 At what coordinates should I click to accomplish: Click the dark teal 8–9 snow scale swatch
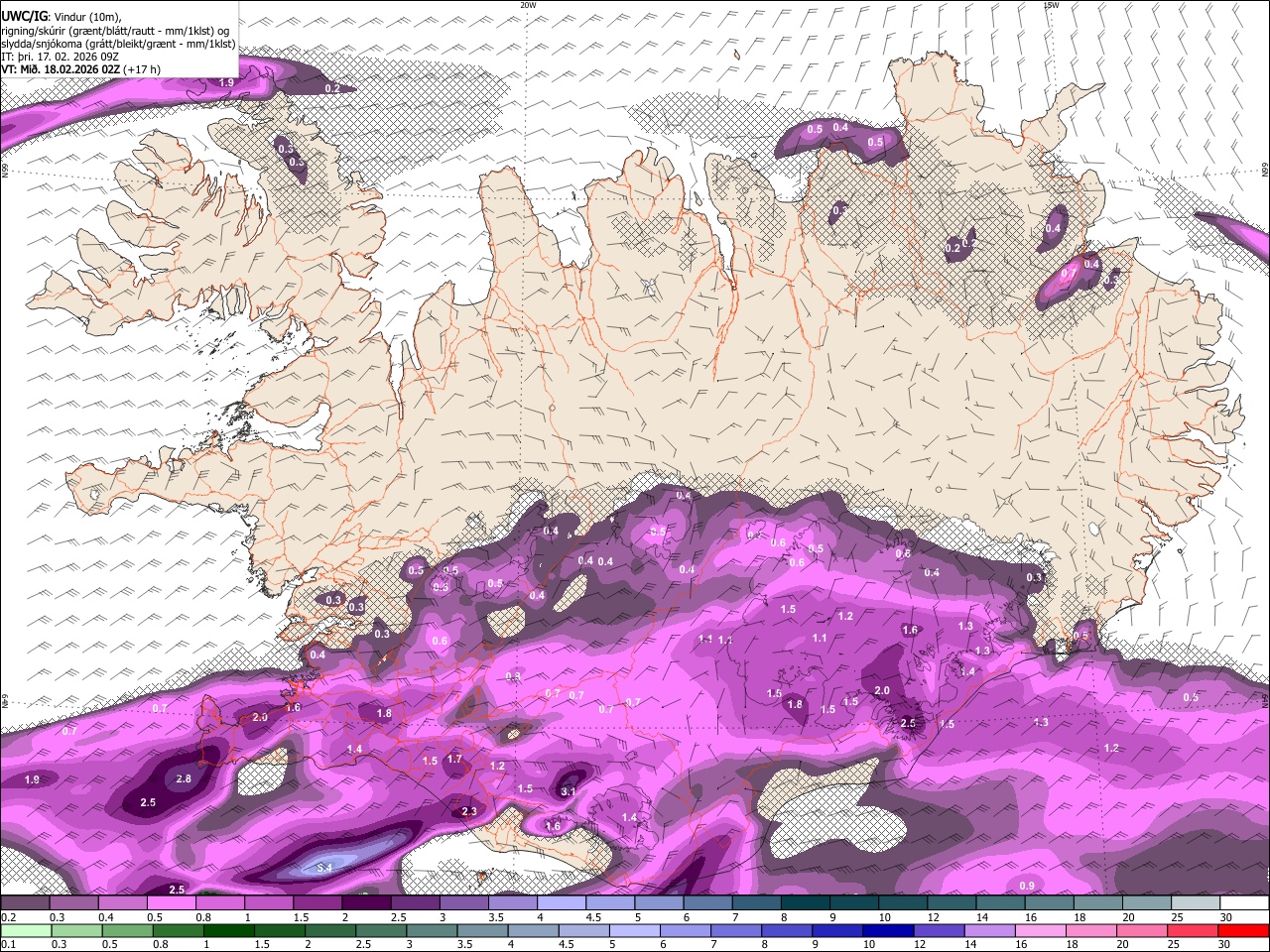[x=805, y=903]
